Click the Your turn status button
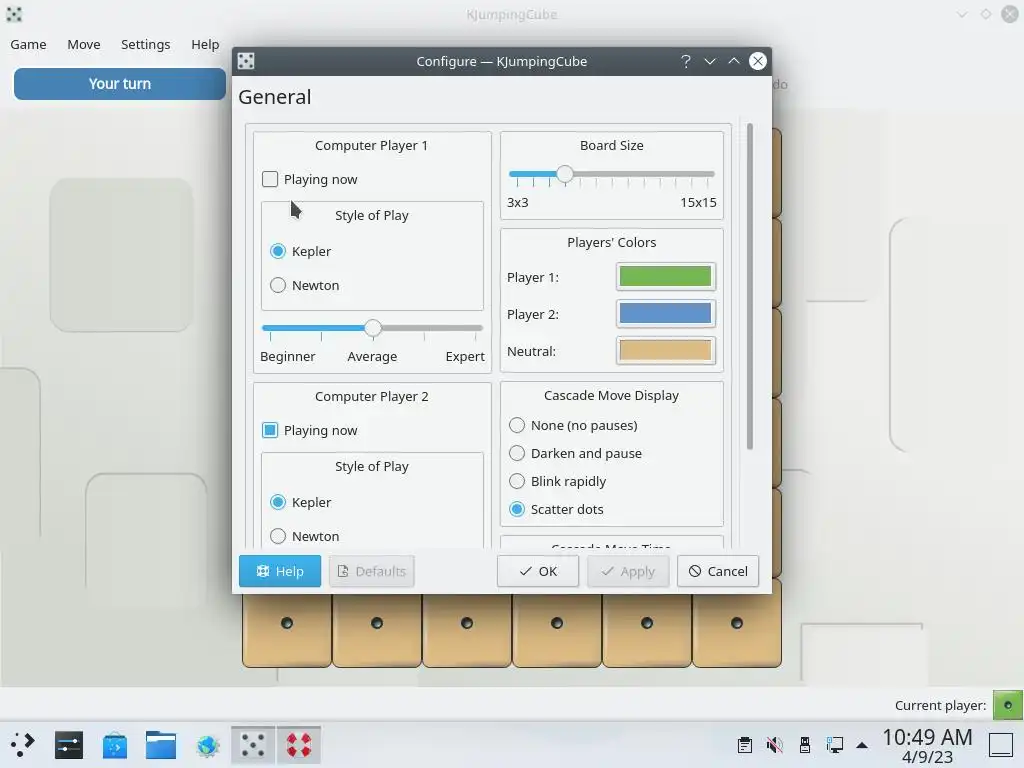 click(x=120, y=84)
